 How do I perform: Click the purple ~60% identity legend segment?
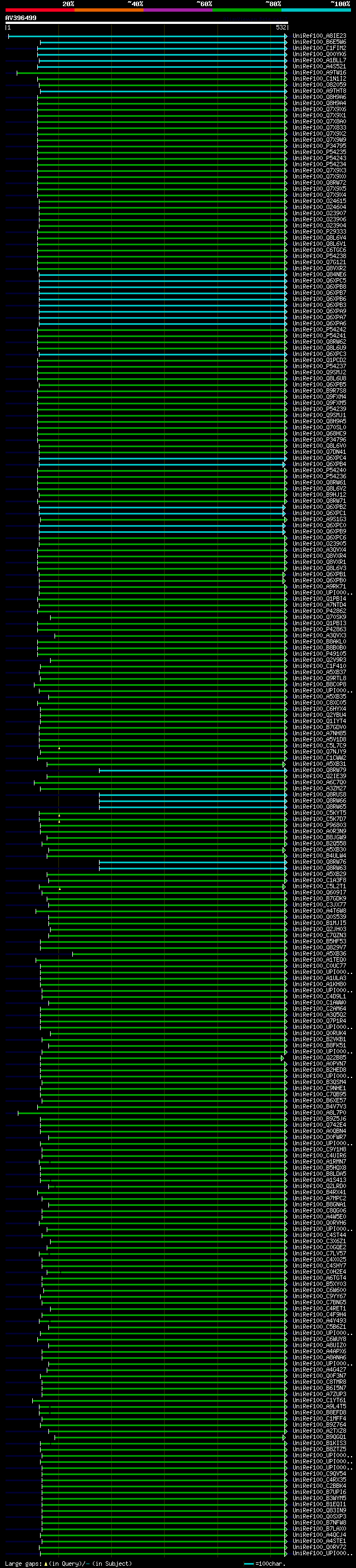pyautogui.click(x=179, y=10)
